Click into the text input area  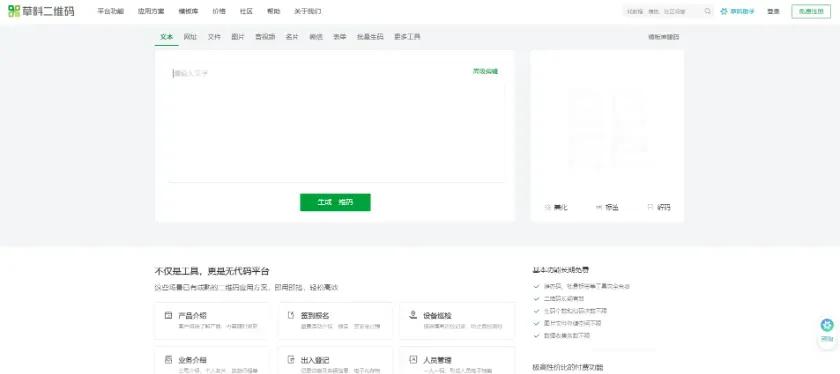click(335, 124)
